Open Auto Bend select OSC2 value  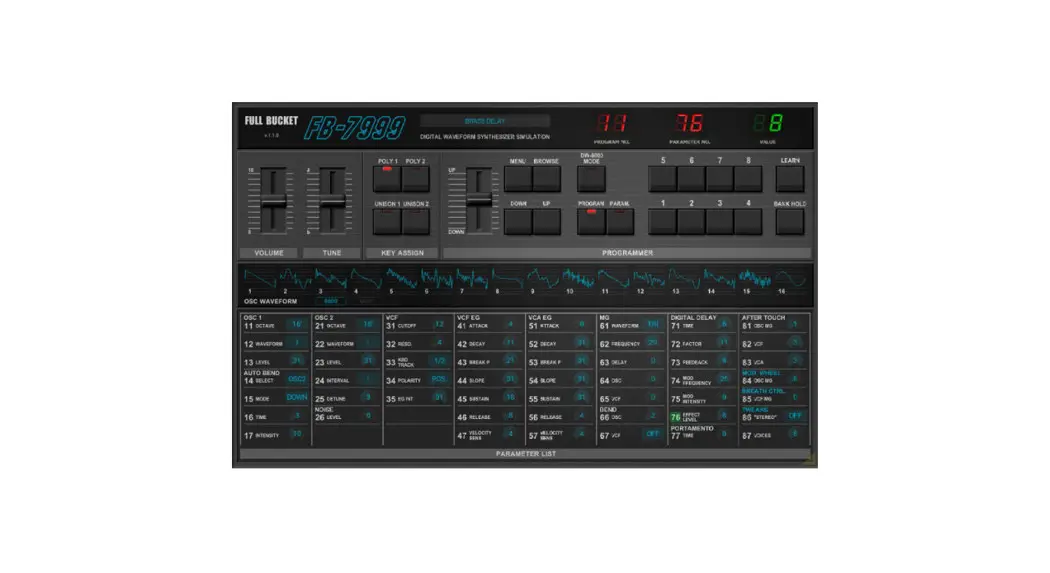point(296,380)
